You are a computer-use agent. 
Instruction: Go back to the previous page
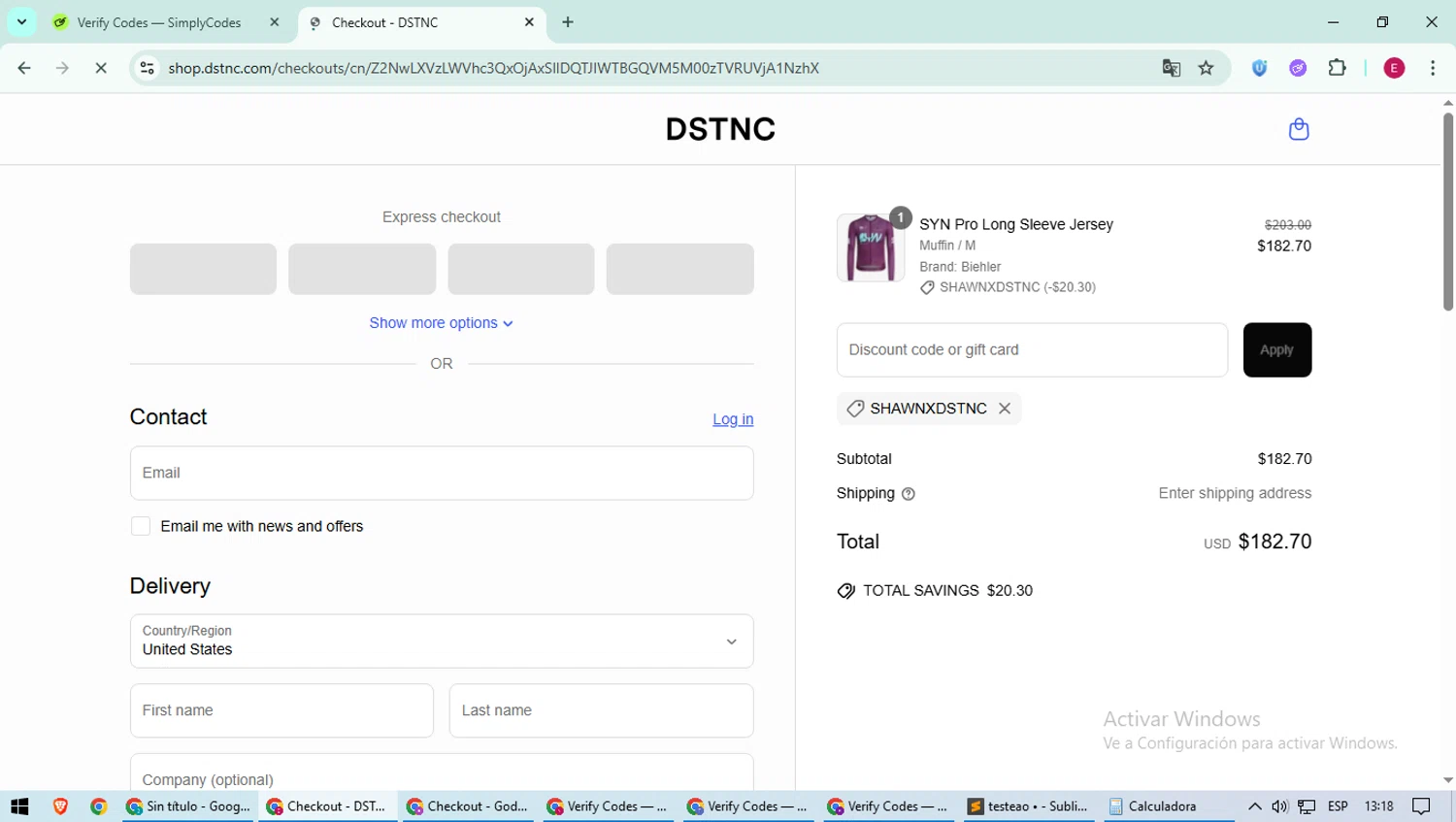[x=24, y=68]
